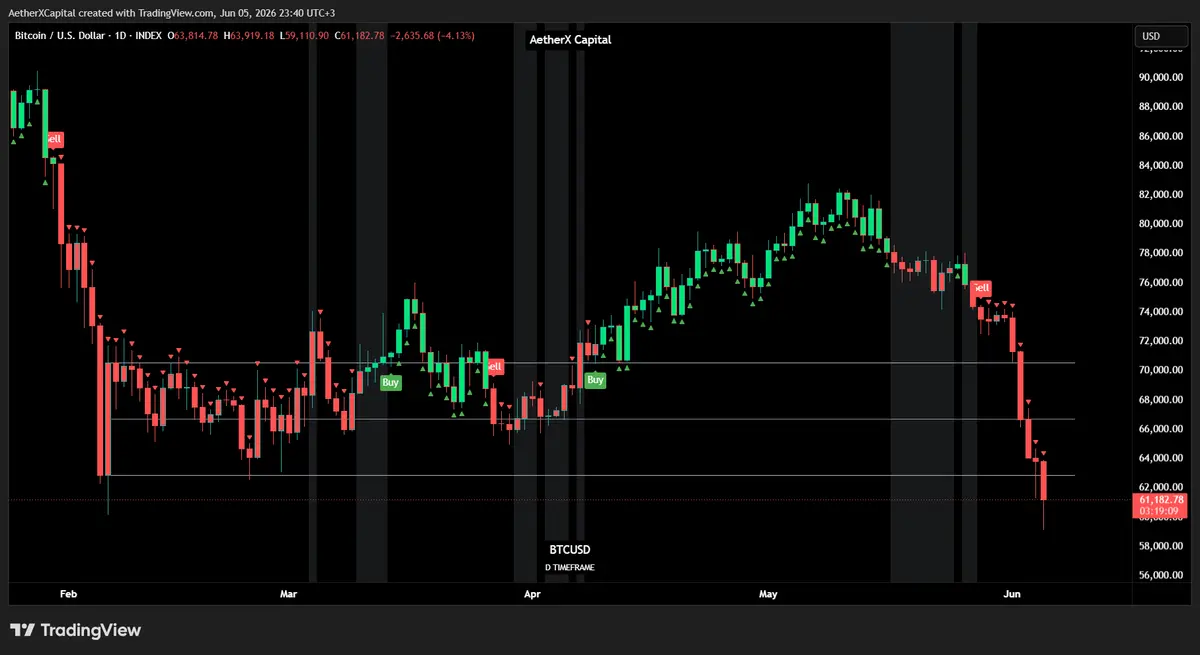
Task: Click the Sell signal label in late March
Action: click(494, 367)
